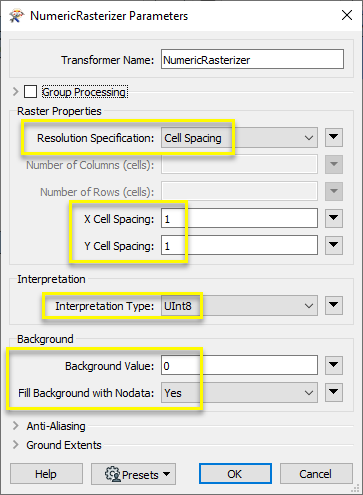Image resolution: width=363 pixels, height=495 pixels.
Task: Click the Cancel button
Action: [316, 474]
